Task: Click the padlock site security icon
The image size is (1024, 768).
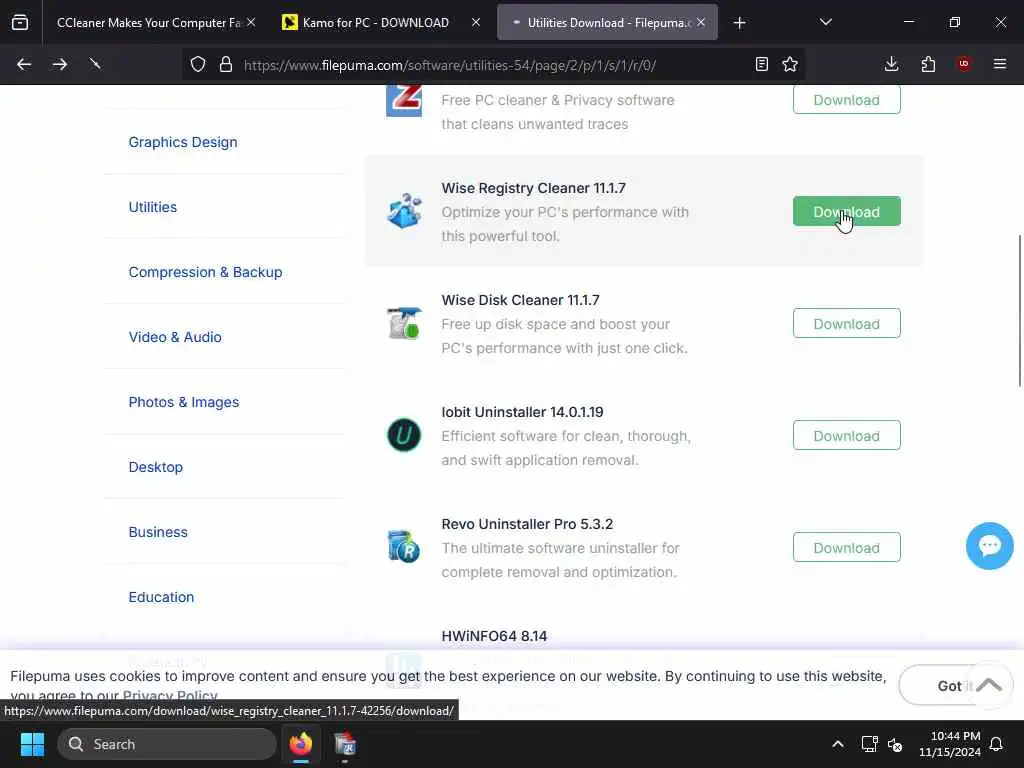Action: point(226,64)
